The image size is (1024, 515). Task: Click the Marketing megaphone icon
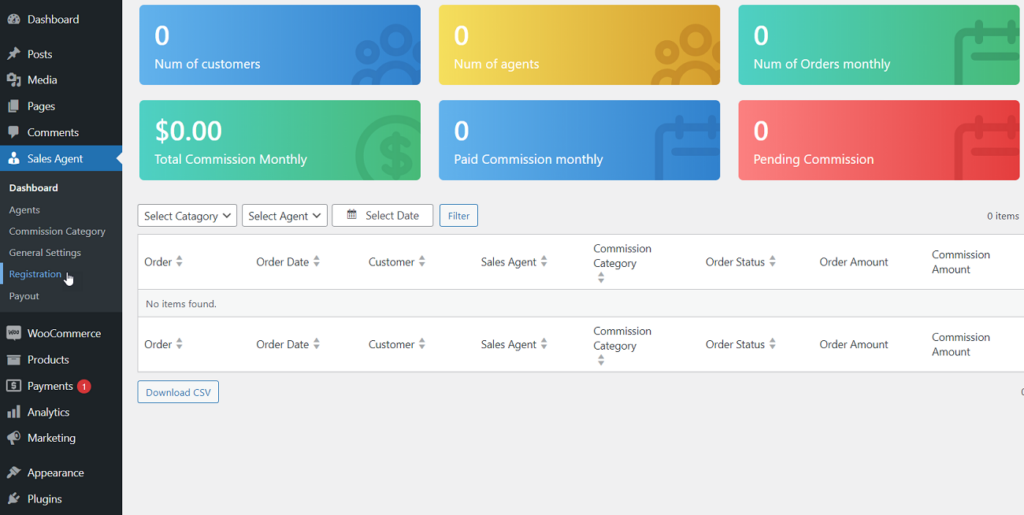(x=13, y=438)
